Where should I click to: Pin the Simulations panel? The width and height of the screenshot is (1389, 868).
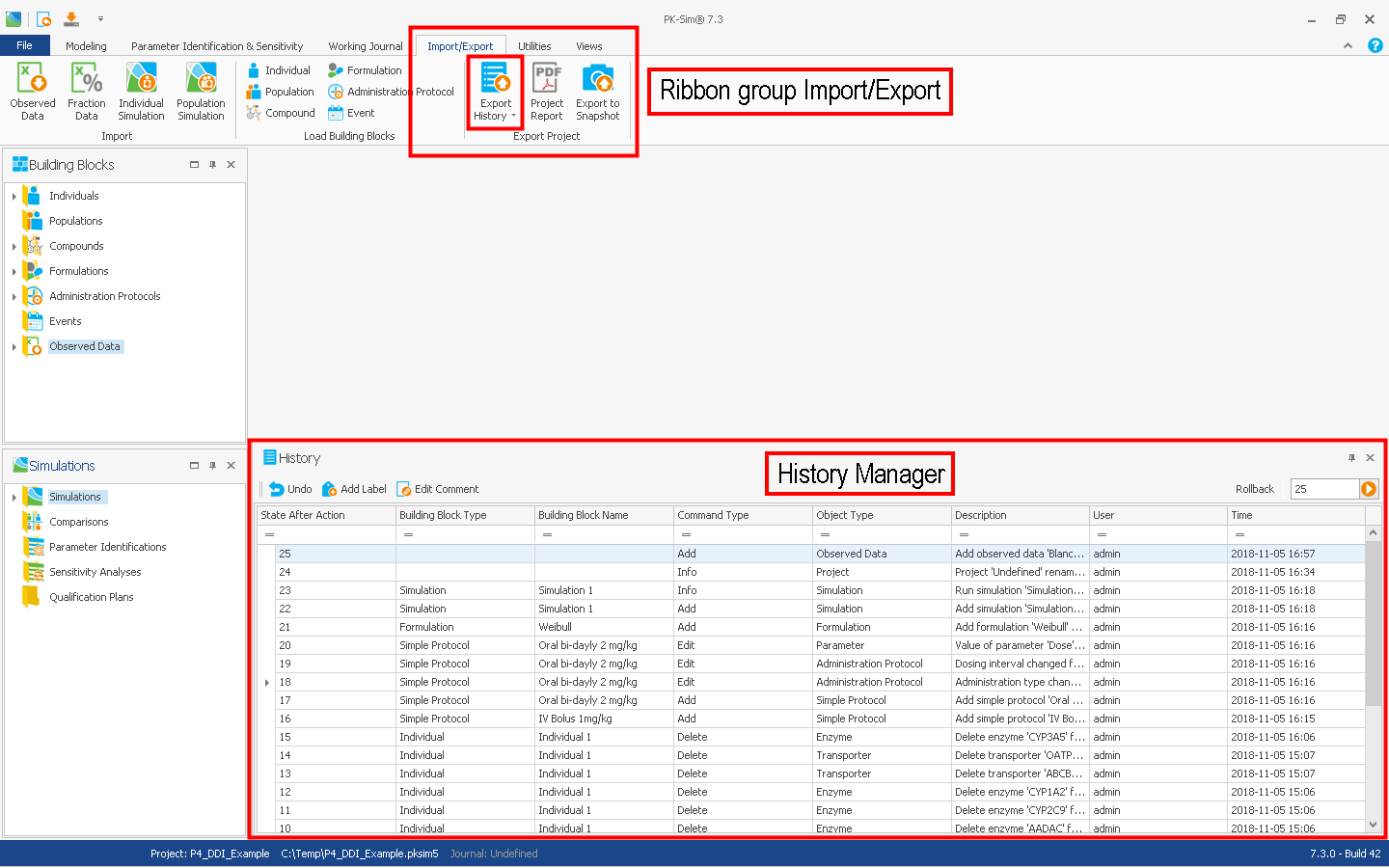point(212,465)
